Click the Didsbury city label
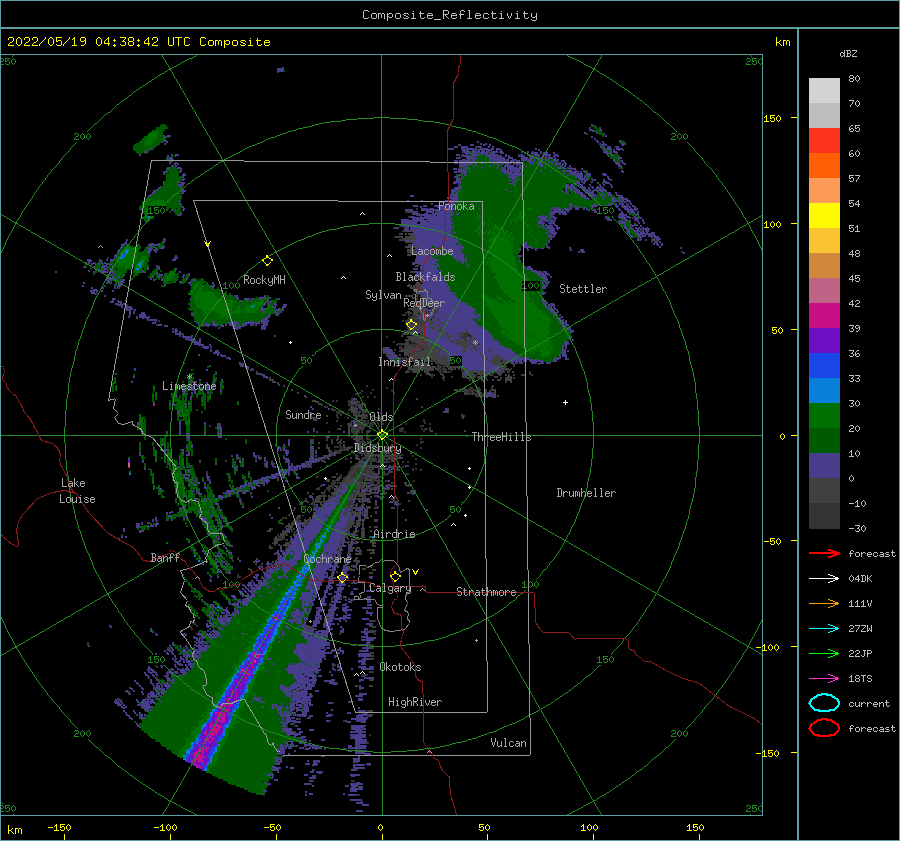Image resolution: width=900 pixels, height=841 pixels. pyautogui.click(x=378, y=448)
